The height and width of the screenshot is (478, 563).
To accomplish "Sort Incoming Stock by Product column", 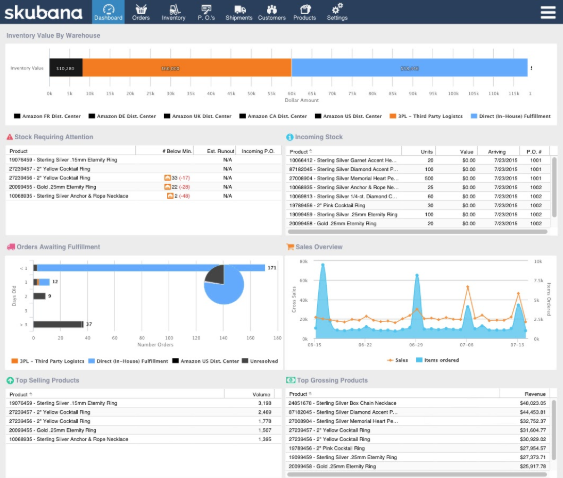I will click(x=344, y=151).
